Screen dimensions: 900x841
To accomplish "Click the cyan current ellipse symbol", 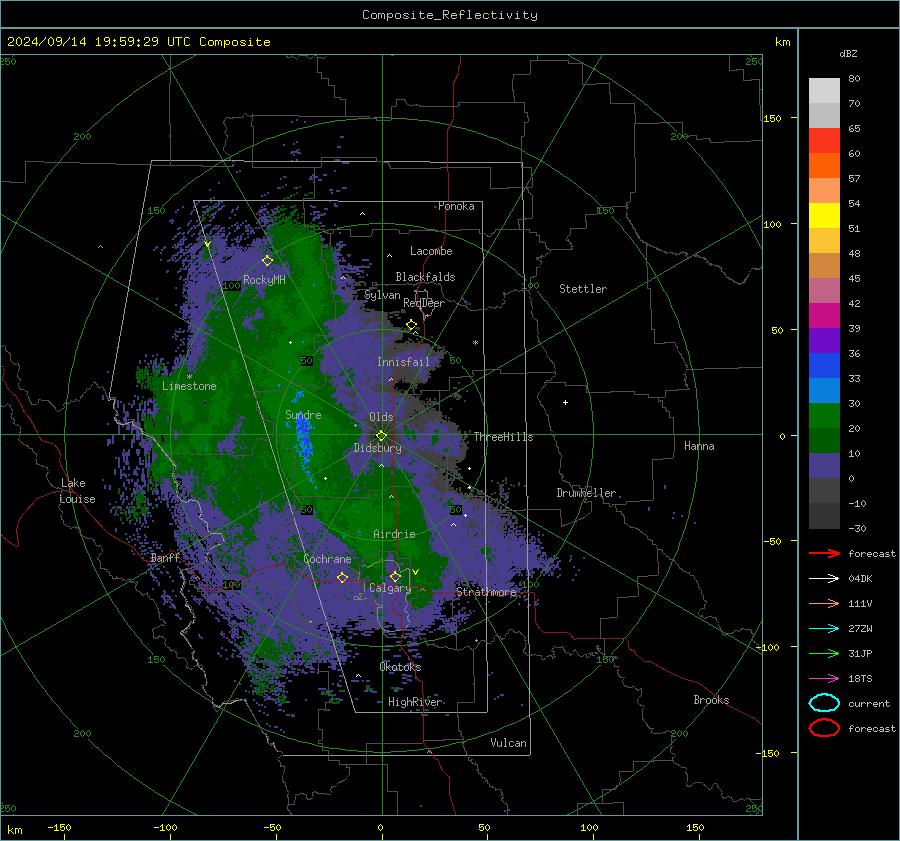I will tap(824, 703).
